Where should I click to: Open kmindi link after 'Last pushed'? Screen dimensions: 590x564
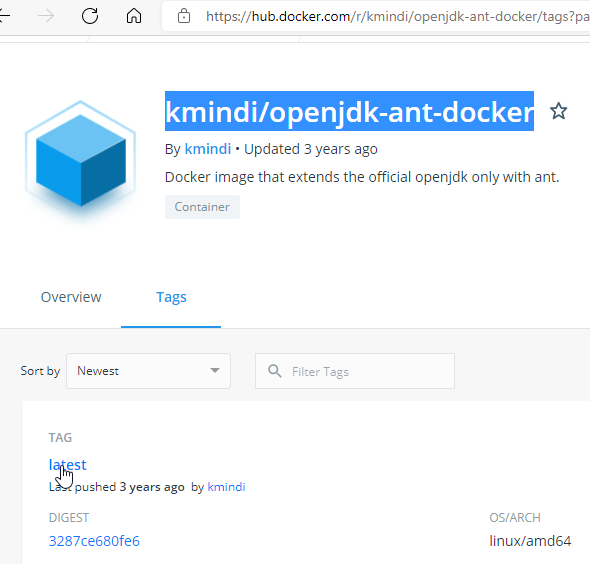[x=227, y=487]
